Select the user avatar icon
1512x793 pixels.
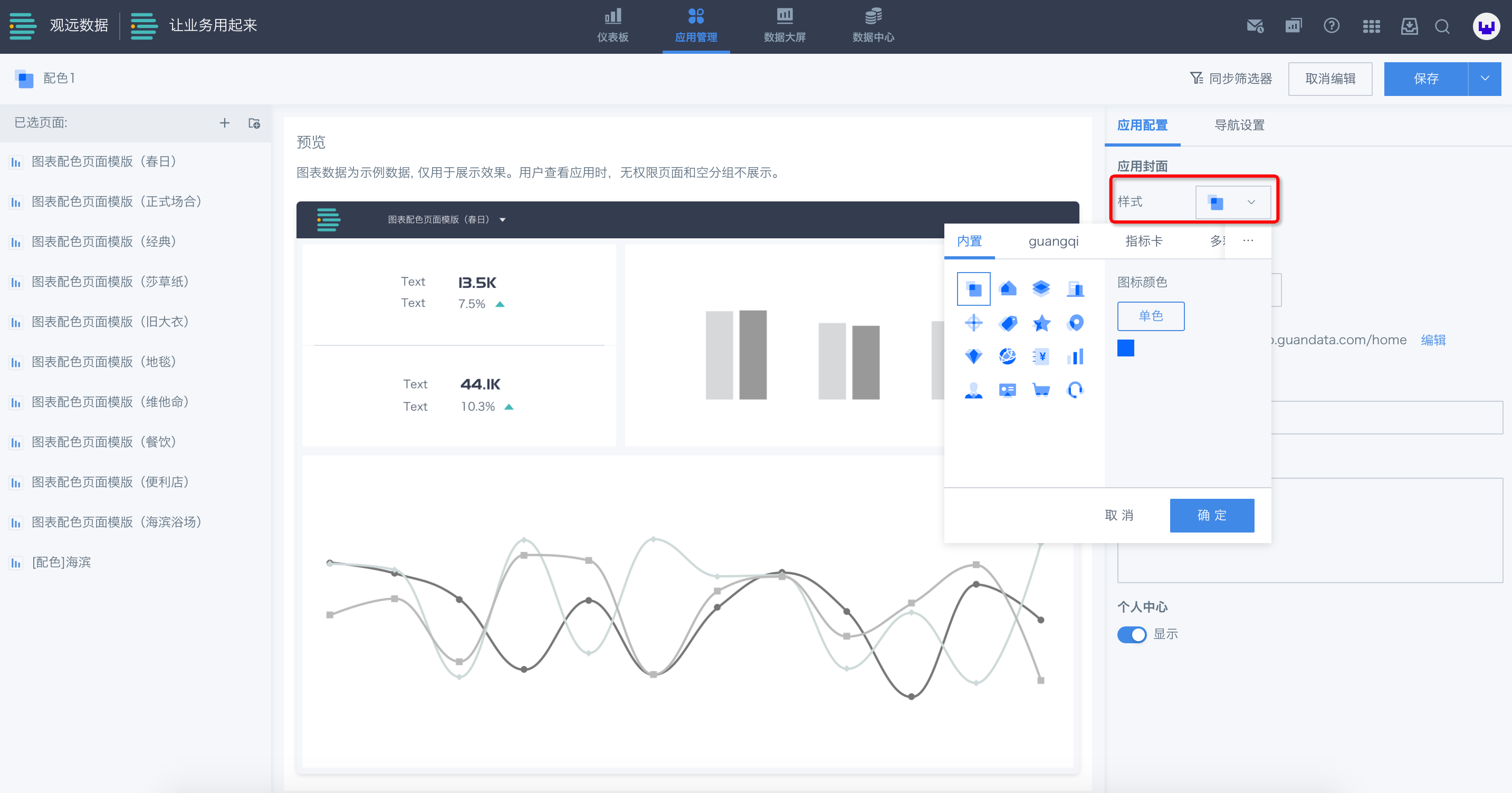[973, 390]
